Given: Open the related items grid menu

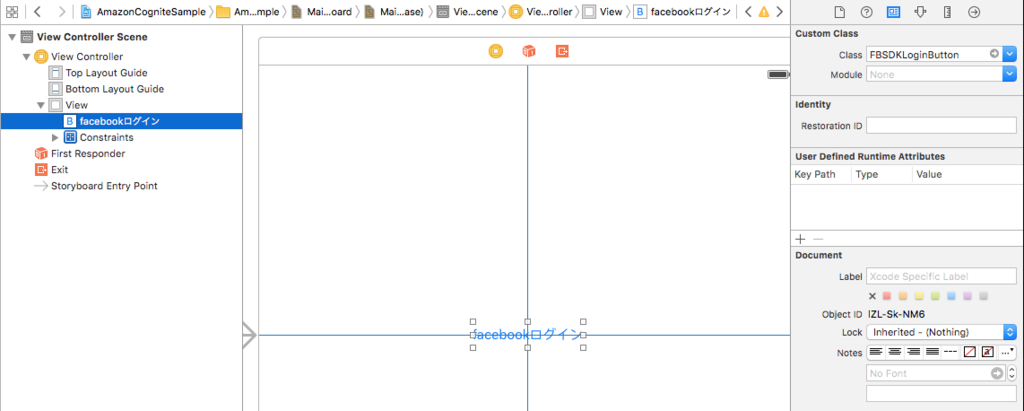Looking at the screenshot, I should [x=12, y=12].
